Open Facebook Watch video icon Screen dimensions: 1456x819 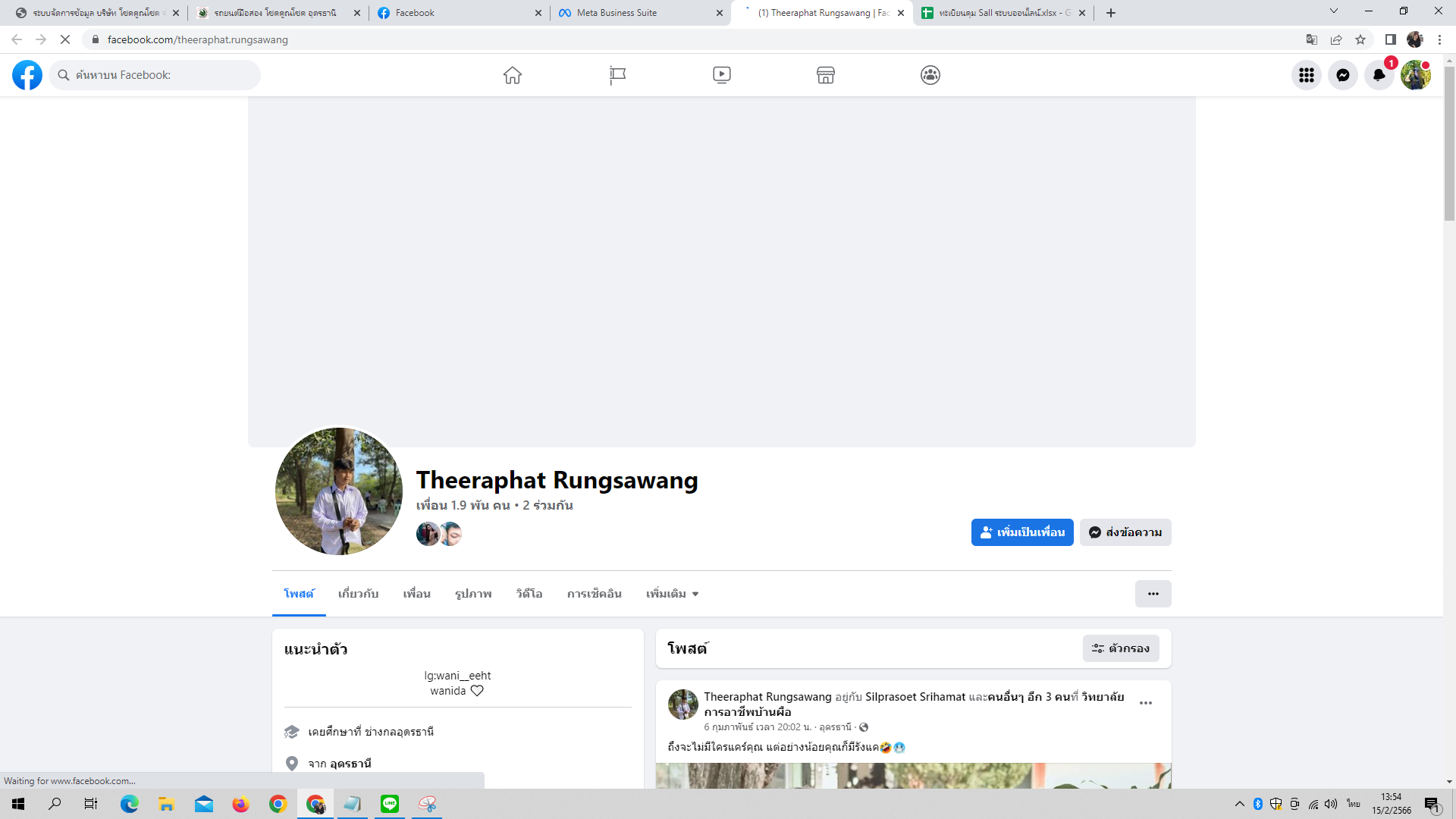click(x=721, y=75)
